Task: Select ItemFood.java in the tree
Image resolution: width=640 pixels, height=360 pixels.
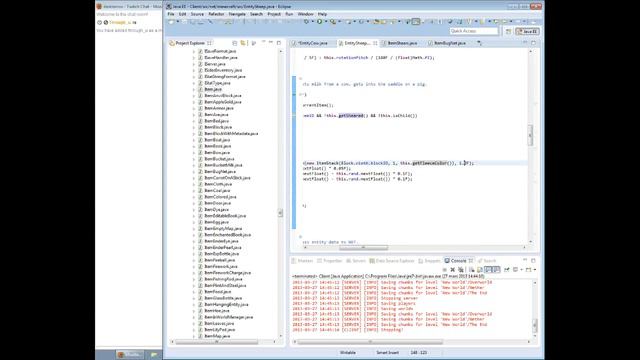Action: click(218, 292)
